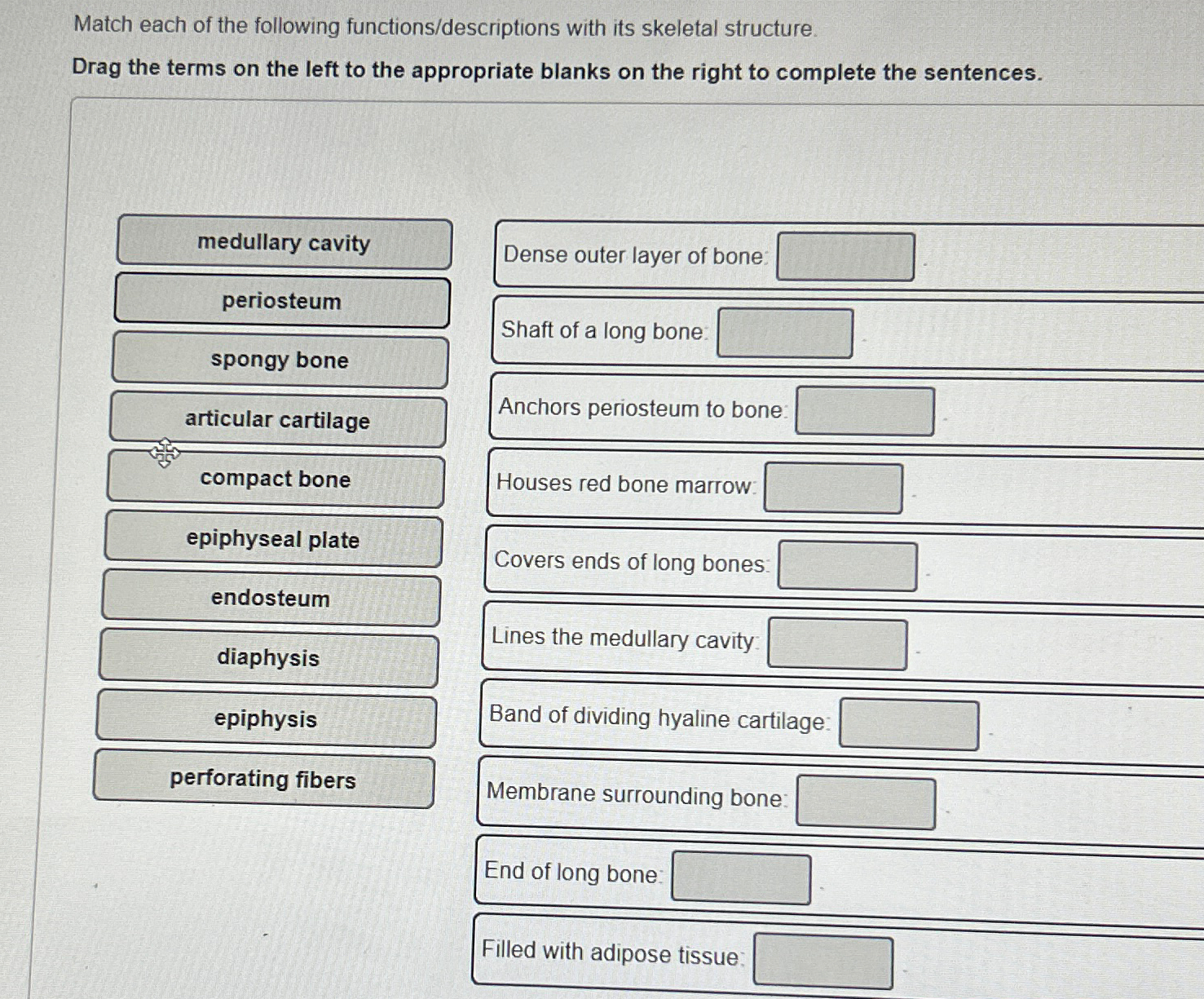Click the blank for houses red bone marrow

tap(834, 488)
